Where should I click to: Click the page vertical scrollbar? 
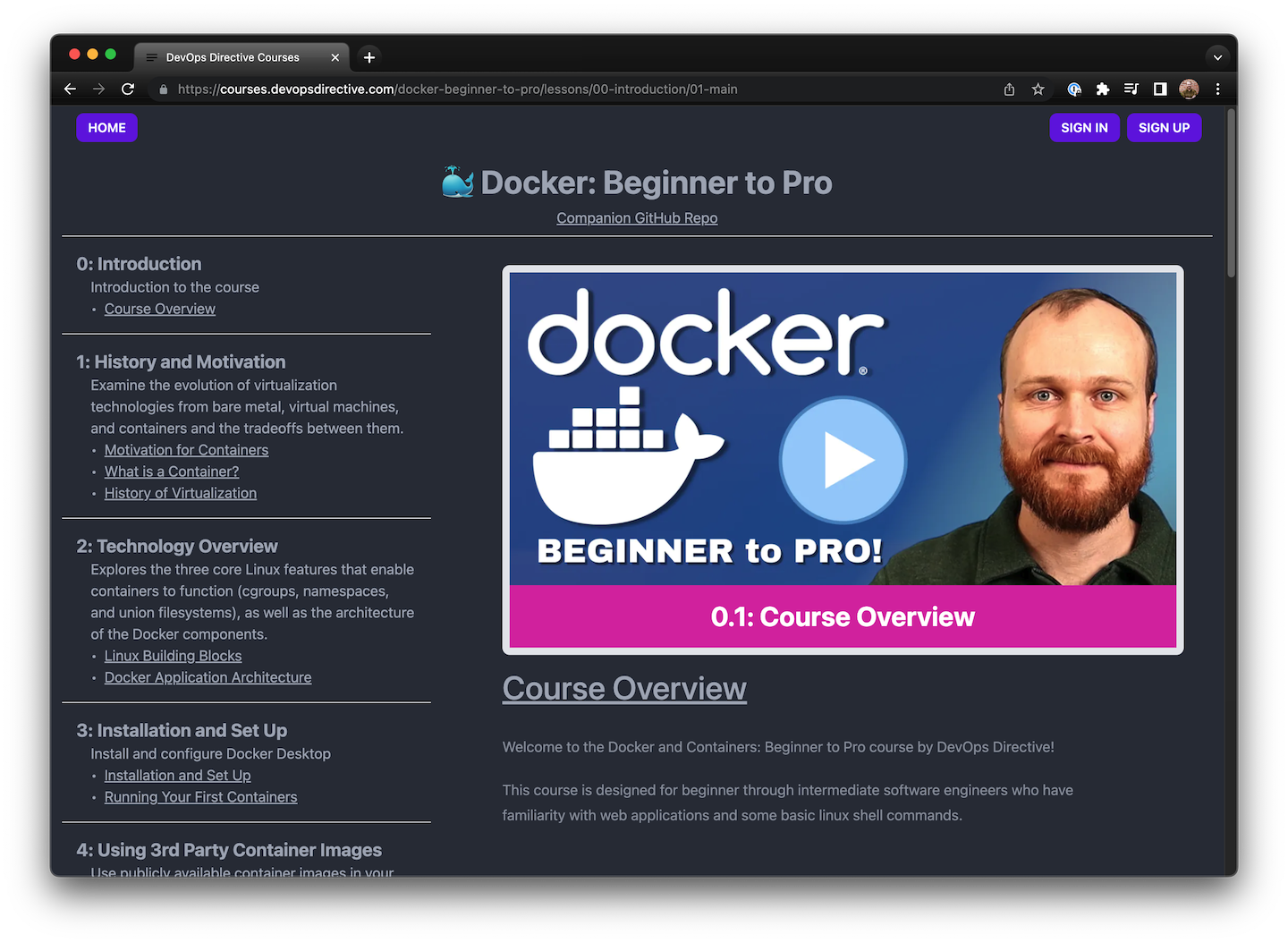pyautogui.click(x=1231, y=193)
